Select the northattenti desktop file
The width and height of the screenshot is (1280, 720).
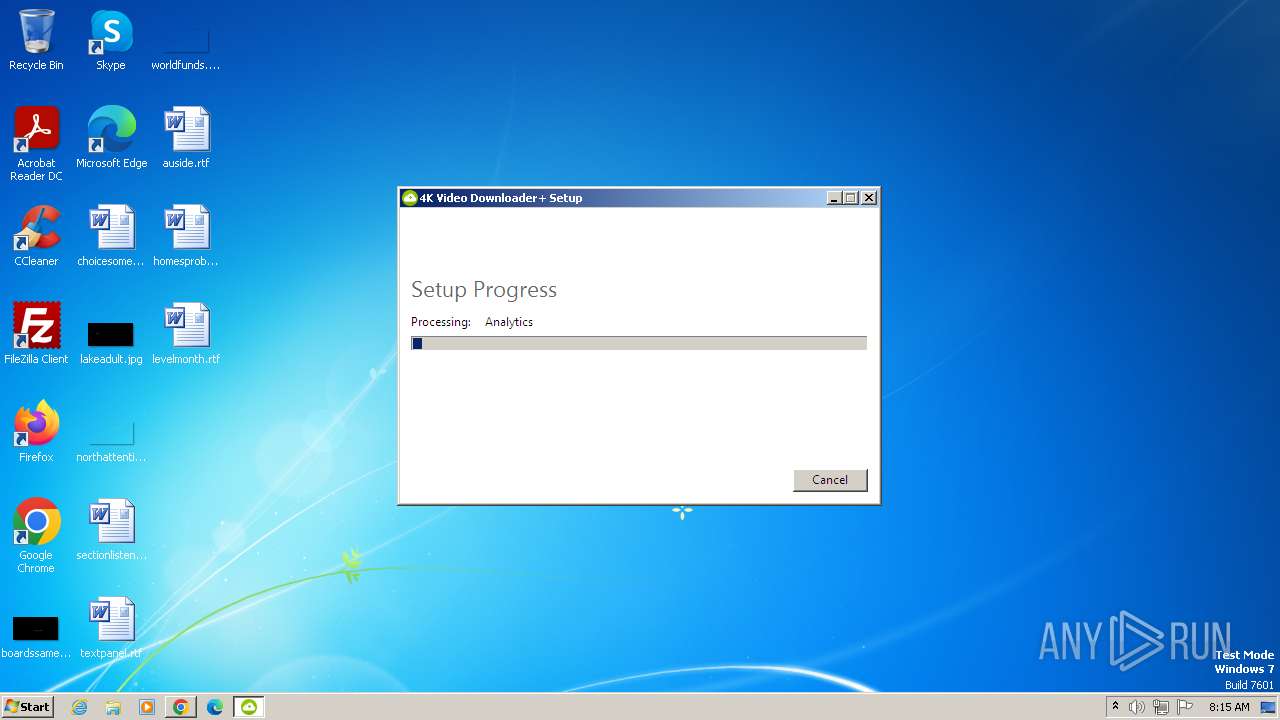[111, 440]
